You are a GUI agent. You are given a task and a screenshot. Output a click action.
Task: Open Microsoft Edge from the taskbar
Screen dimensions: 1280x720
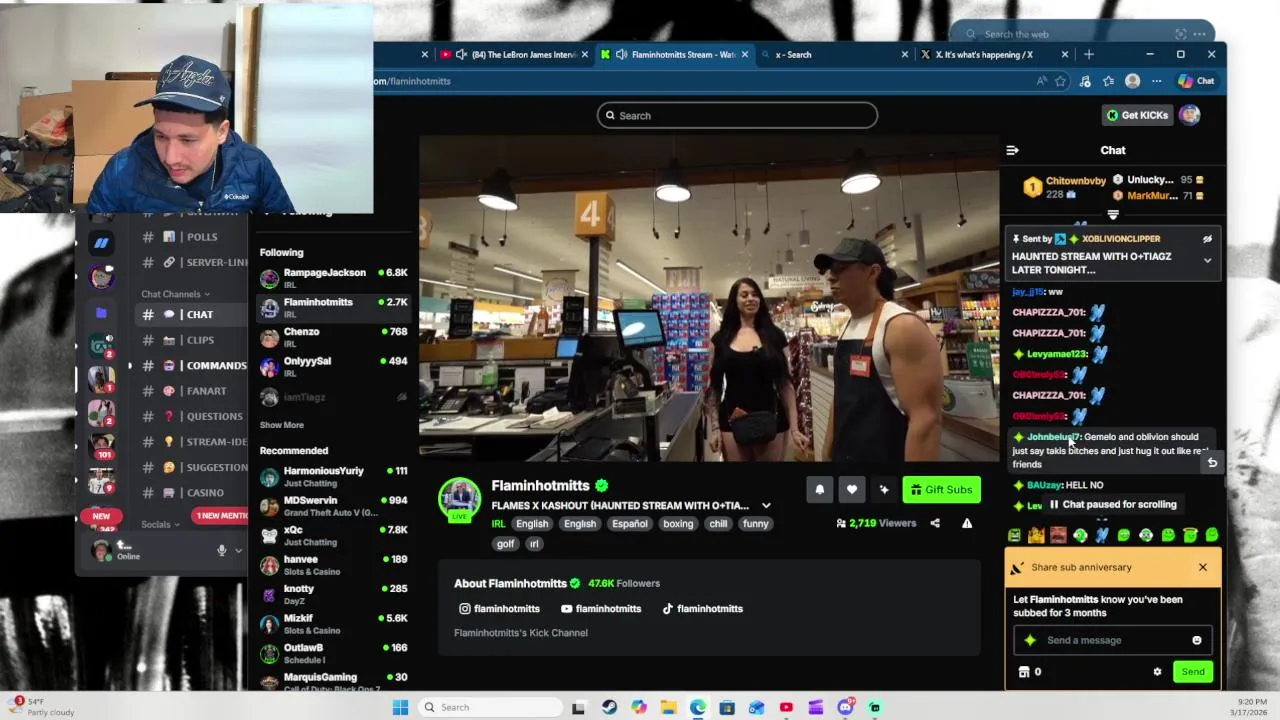tap(697, 707)
